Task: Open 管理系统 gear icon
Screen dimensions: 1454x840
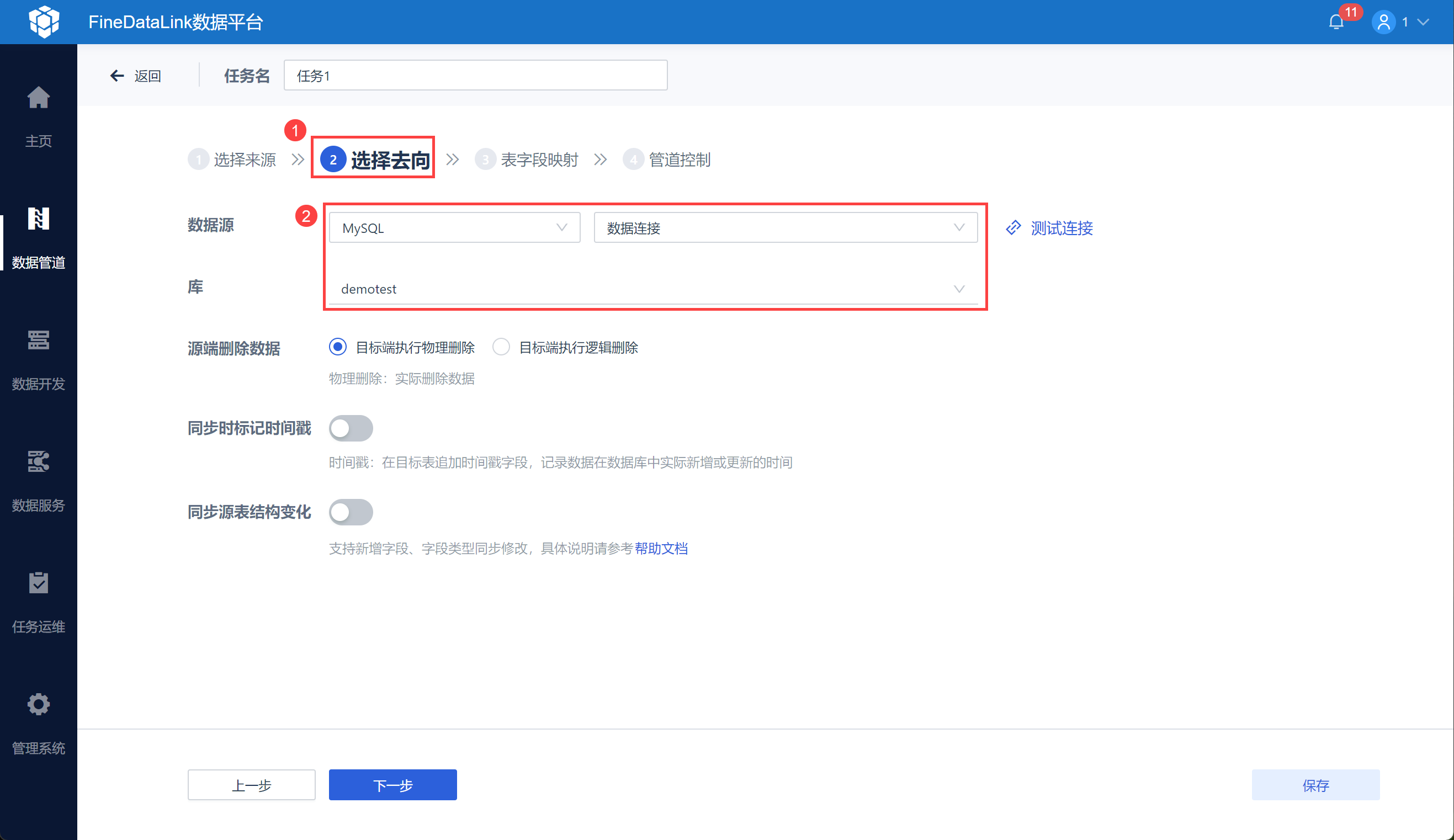Action: point(39,704)
